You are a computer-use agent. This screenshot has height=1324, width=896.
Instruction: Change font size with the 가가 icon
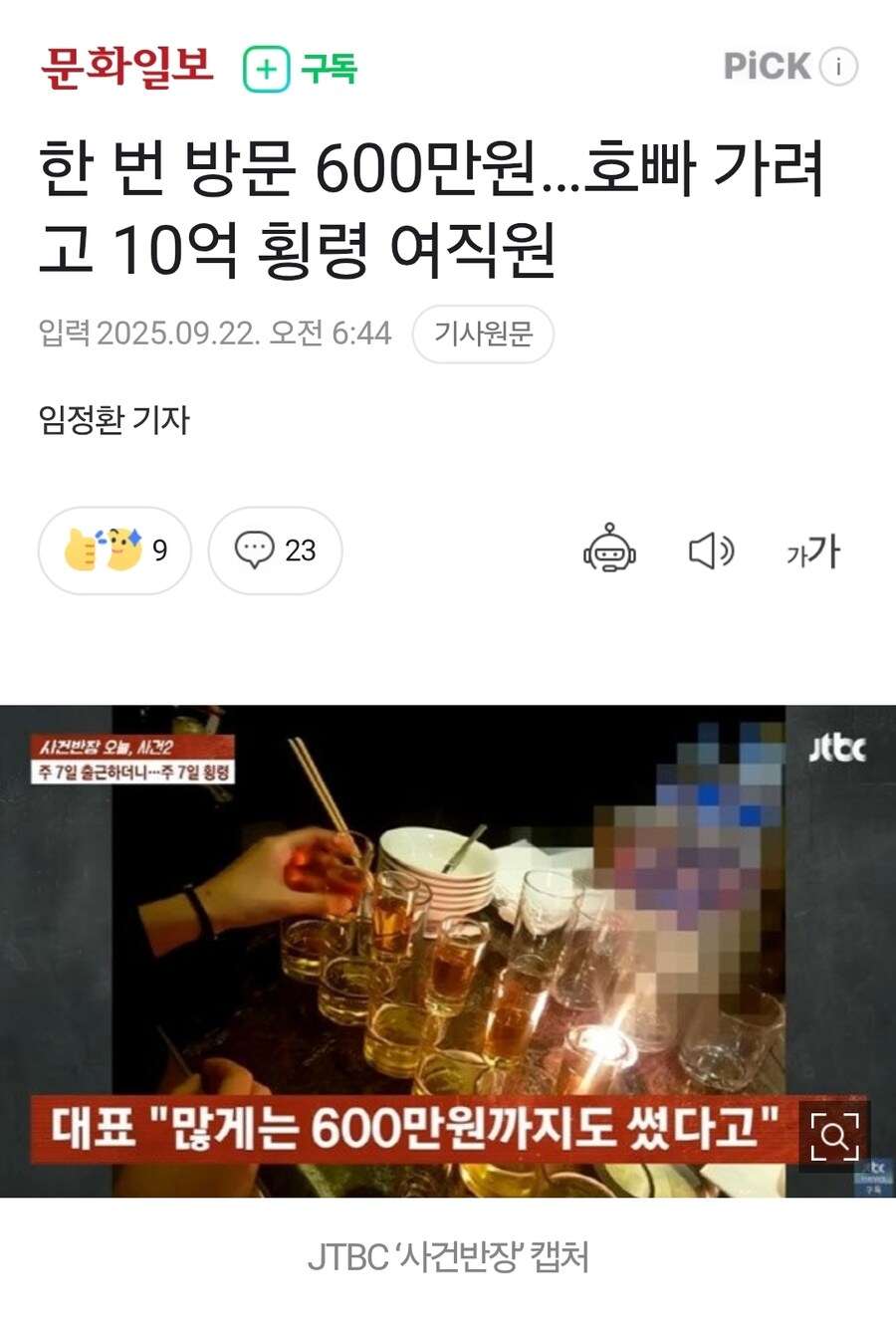[x=813, y=551]
